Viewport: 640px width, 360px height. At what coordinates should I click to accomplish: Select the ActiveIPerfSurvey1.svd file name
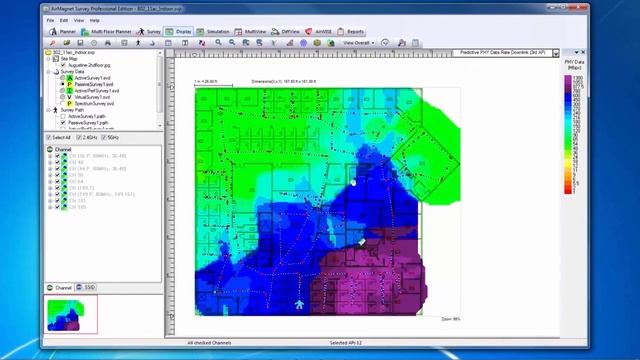point(97,91)
